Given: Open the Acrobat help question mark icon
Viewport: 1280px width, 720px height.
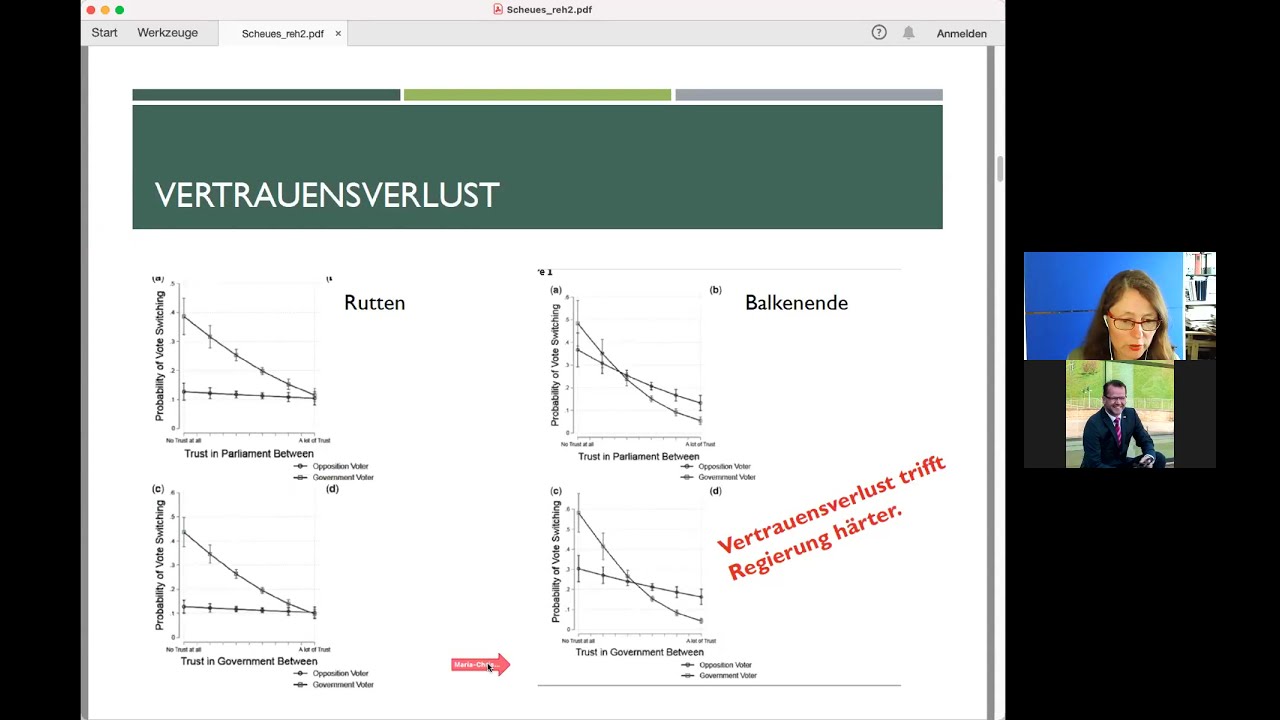Looking at the screenshot, I should click(x=879, y=33).
